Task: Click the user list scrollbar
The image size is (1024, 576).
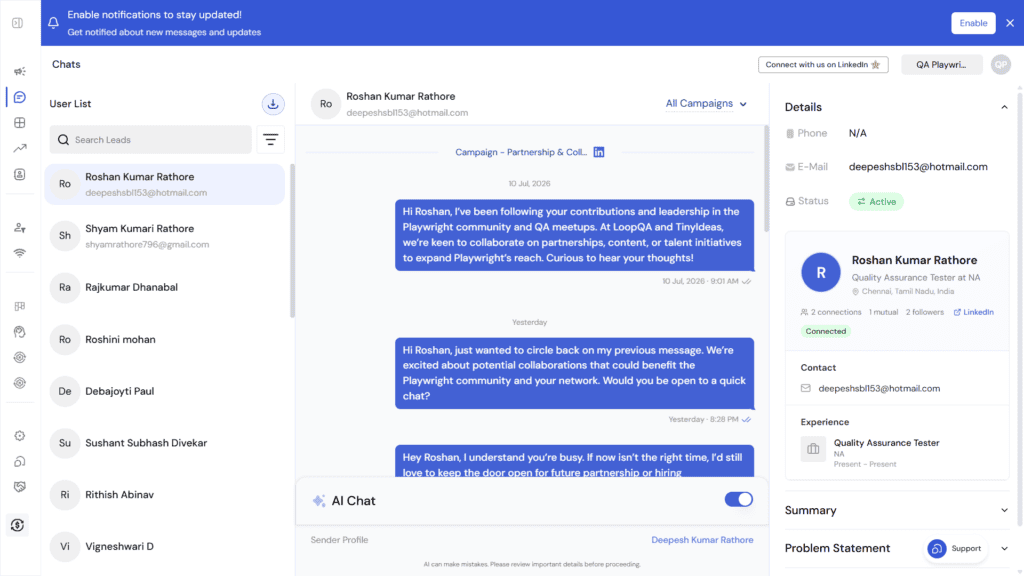Action: (x=293, y=240)
